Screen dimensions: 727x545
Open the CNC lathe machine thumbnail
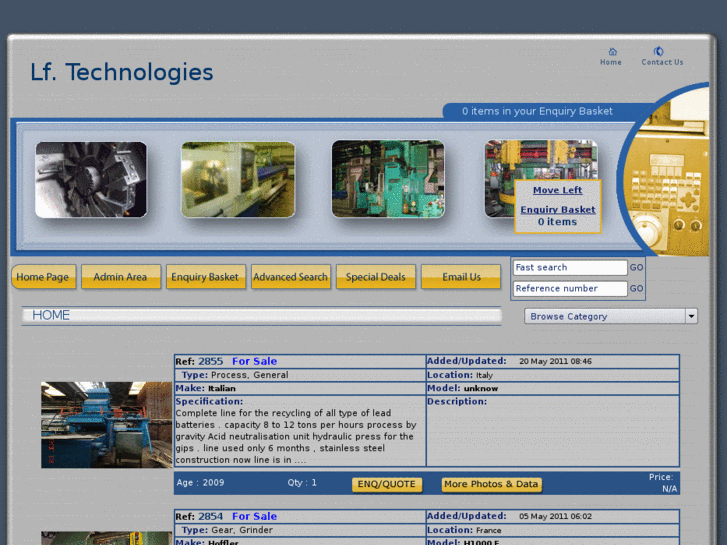pos(238,180)
